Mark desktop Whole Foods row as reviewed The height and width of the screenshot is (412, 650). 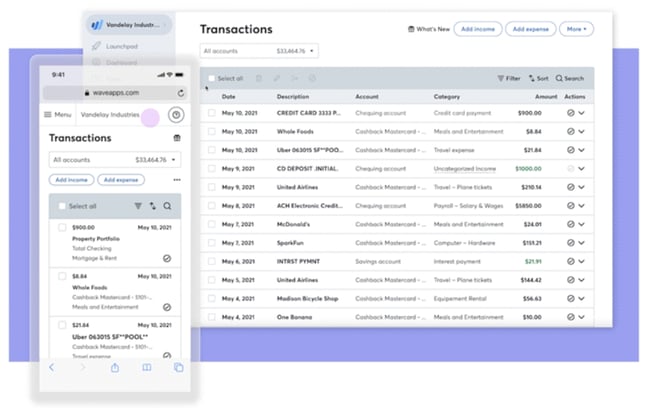571,131
